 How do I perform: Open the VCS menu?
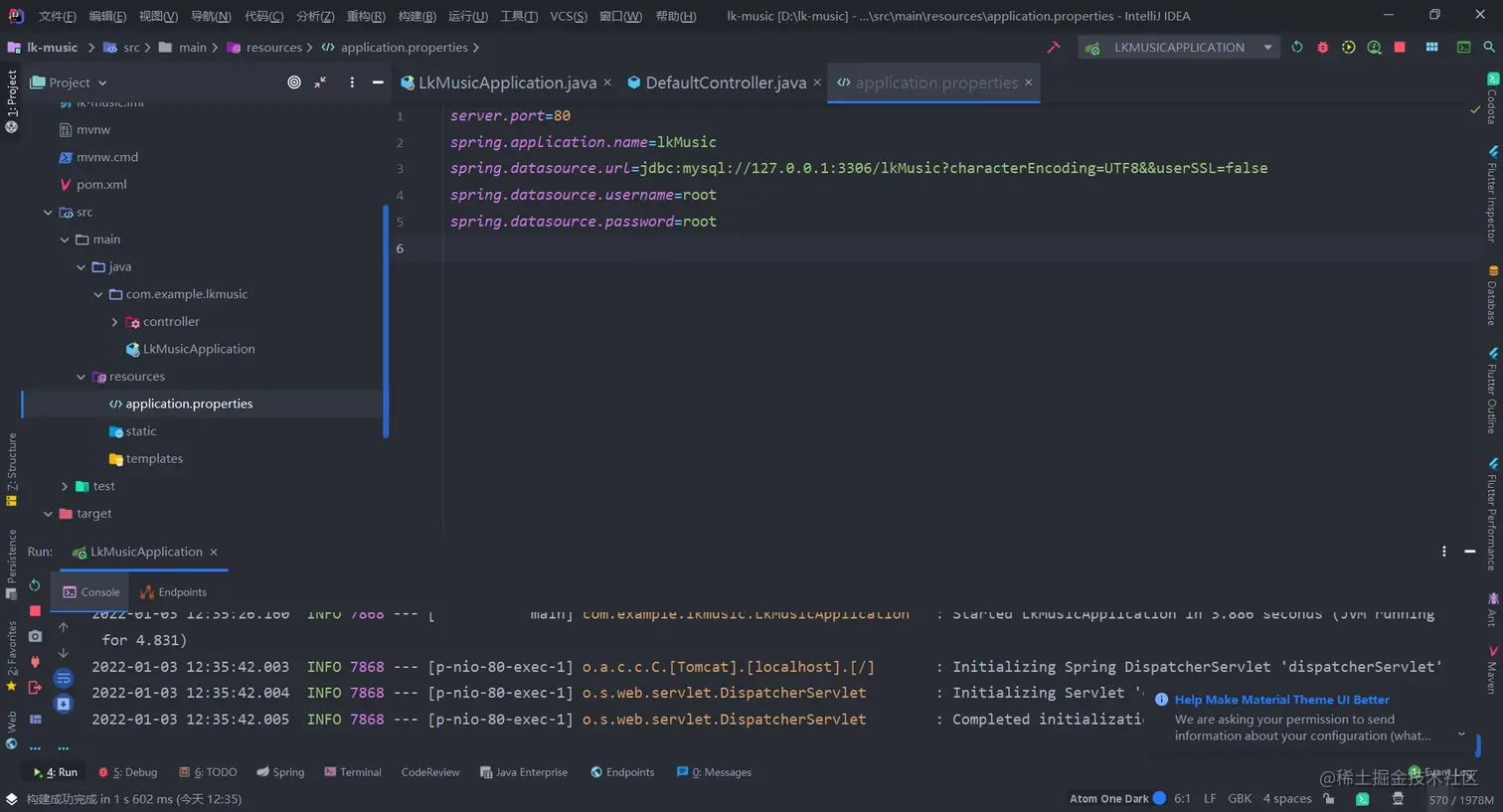pos(569,16)
